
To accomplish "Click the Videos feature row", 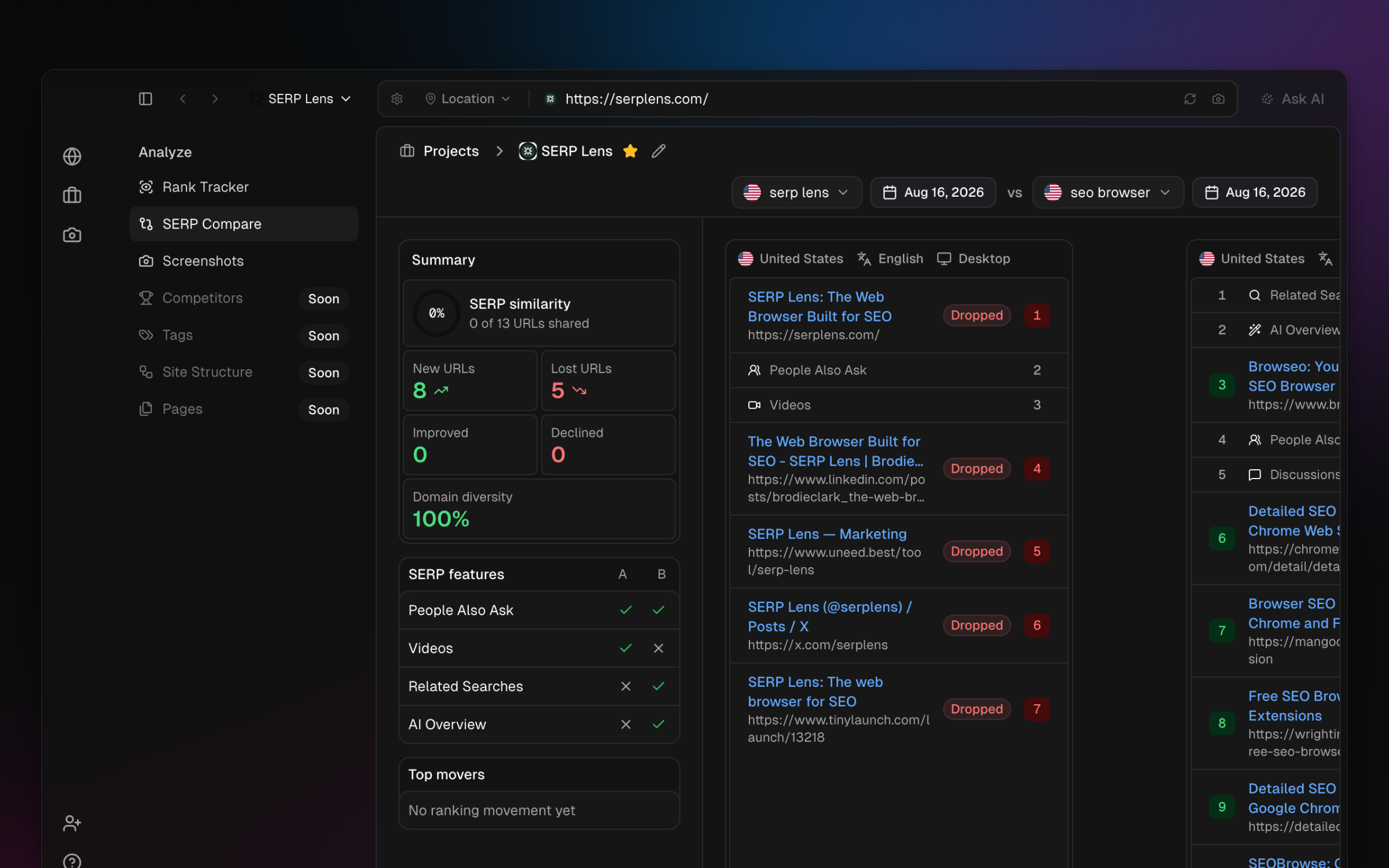I will point(539,649).
